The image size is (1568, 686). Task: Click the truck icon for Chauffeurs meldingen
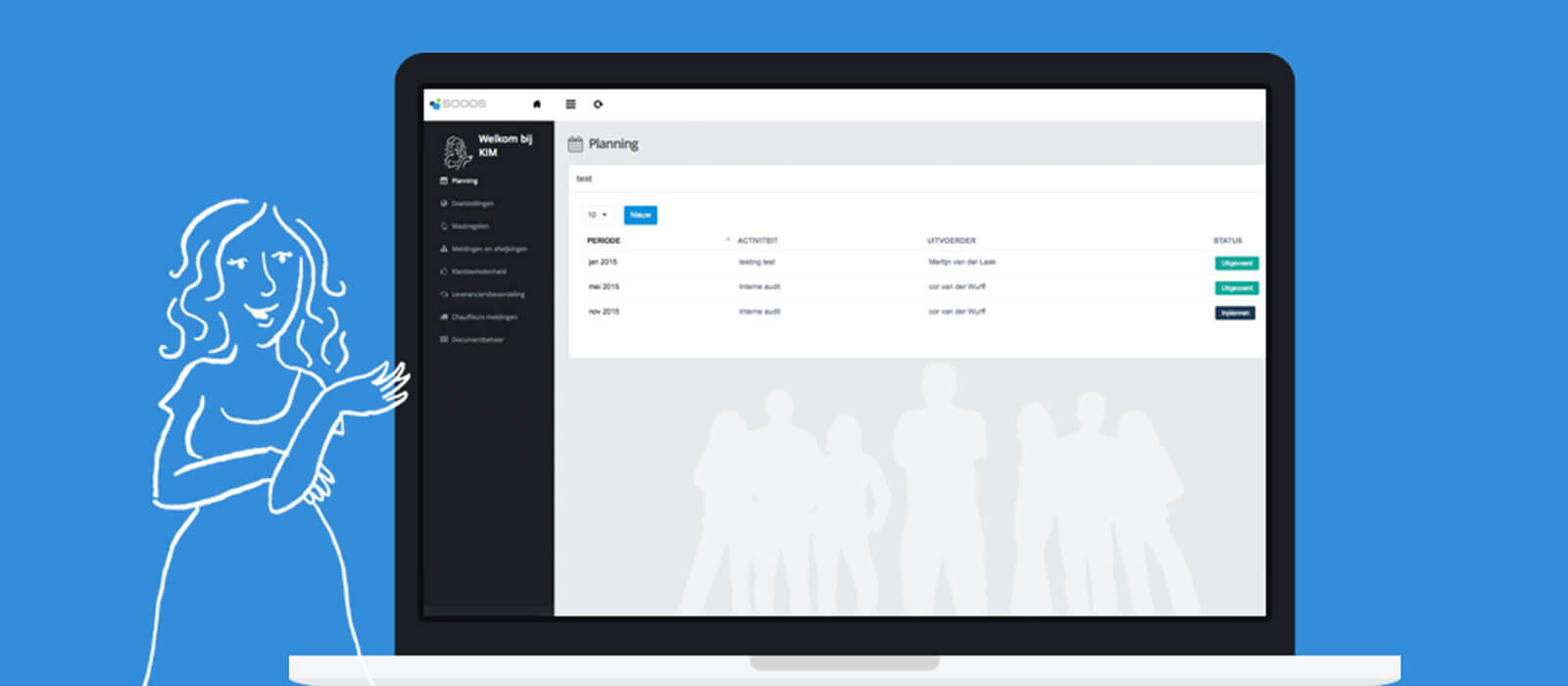(x=444, y=317)
